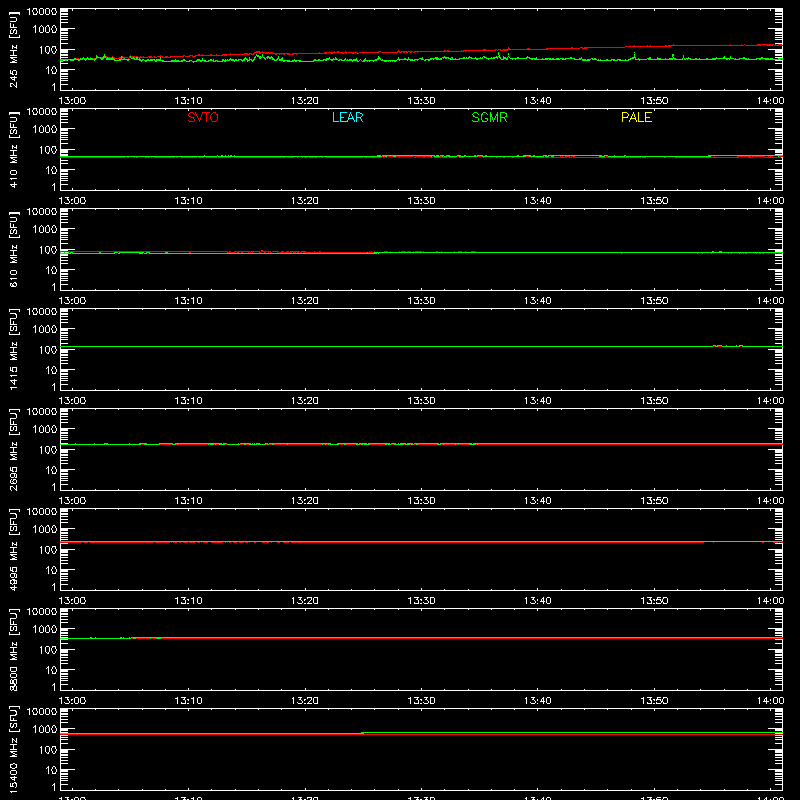800x800 pixels.
Task: Click 13:30 time label under 1415 MHz panel
Action: tap(421, 401)
